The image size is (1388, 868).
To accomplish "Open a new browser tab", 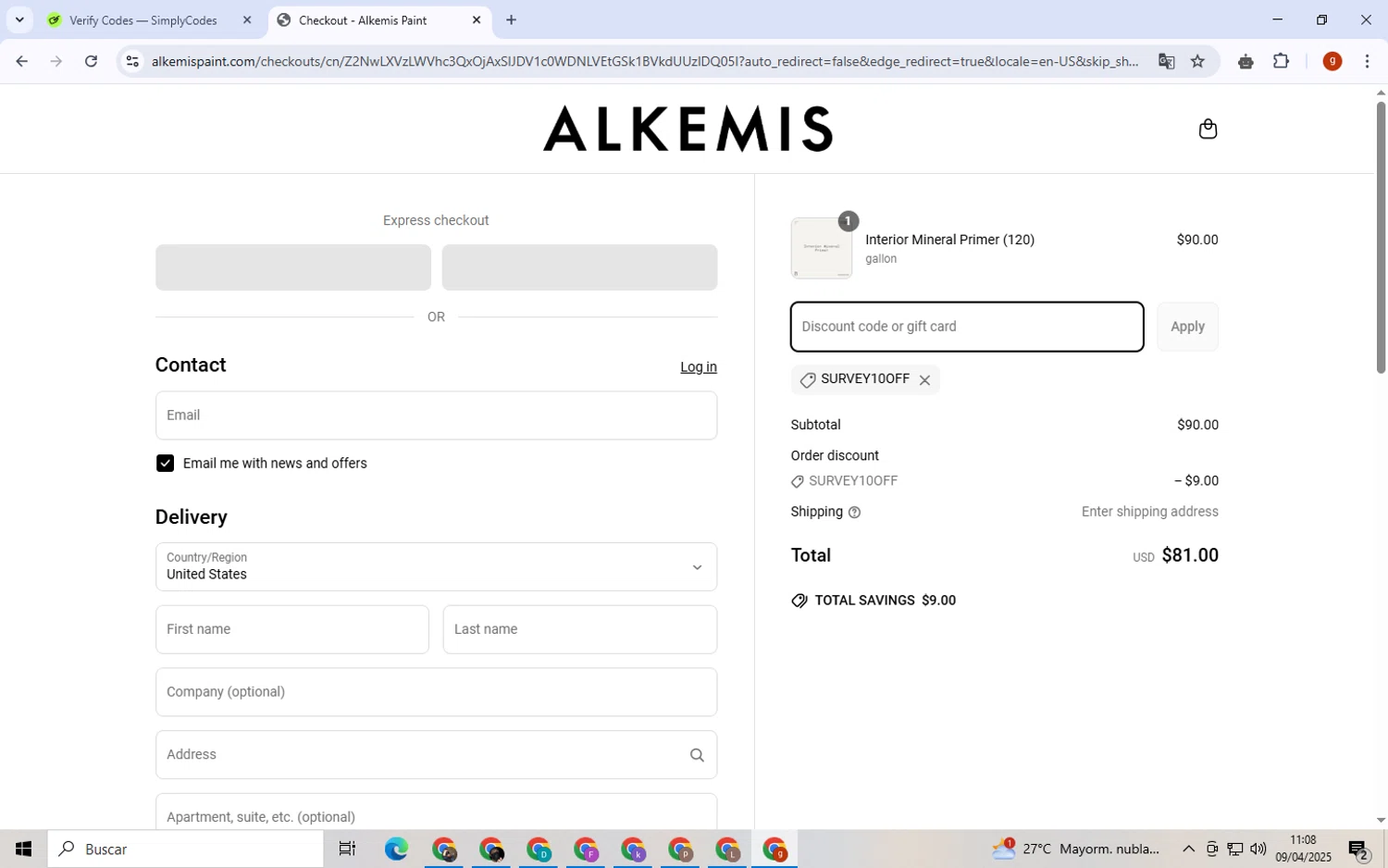I will pyautogui.click(x=511, y=19).
